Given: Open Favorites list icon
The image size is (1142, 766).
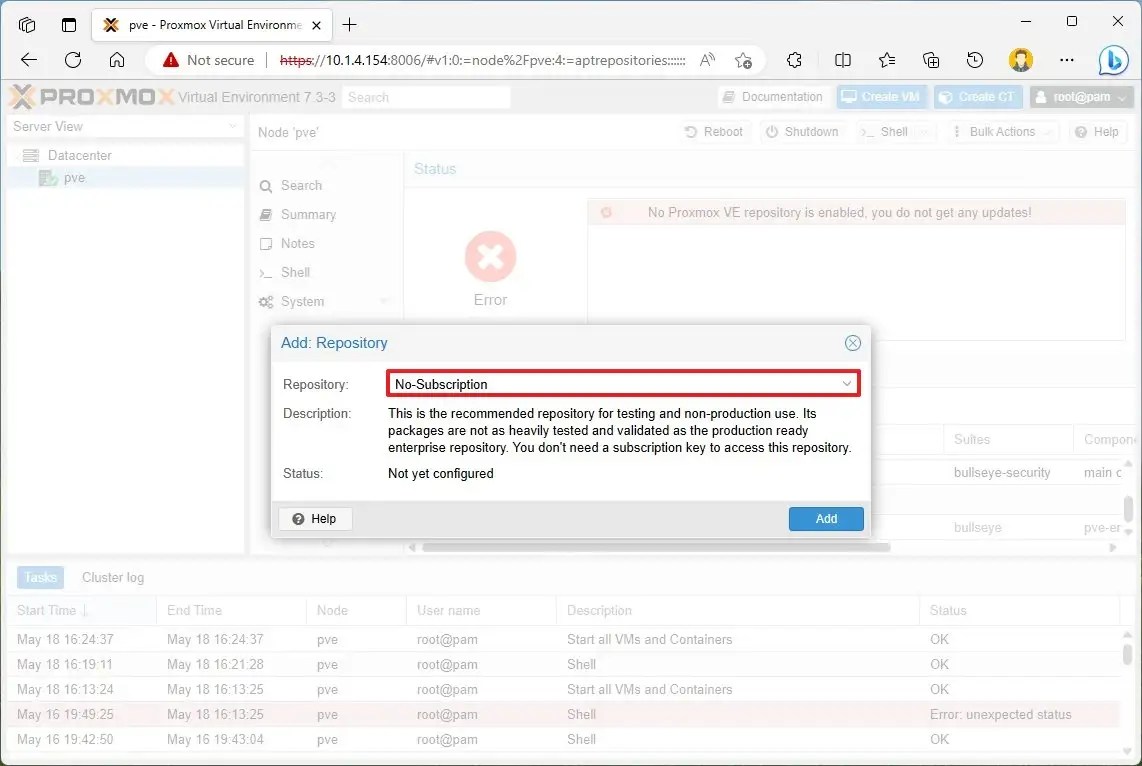Looking at the screenshot, I should 886,60.
